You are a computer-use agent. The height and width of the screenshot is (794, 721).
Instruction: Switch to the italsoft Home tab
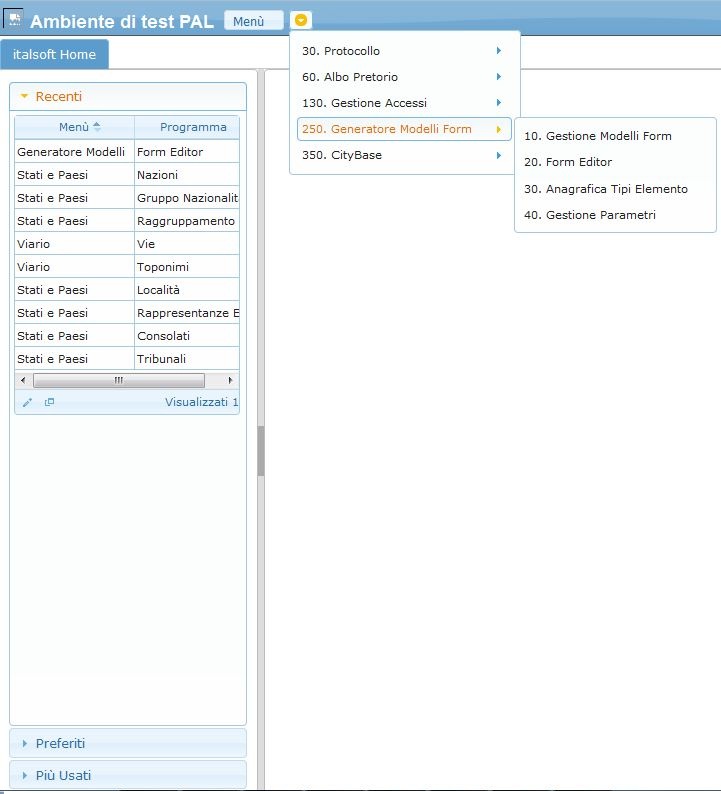click(x=55, y=54)
